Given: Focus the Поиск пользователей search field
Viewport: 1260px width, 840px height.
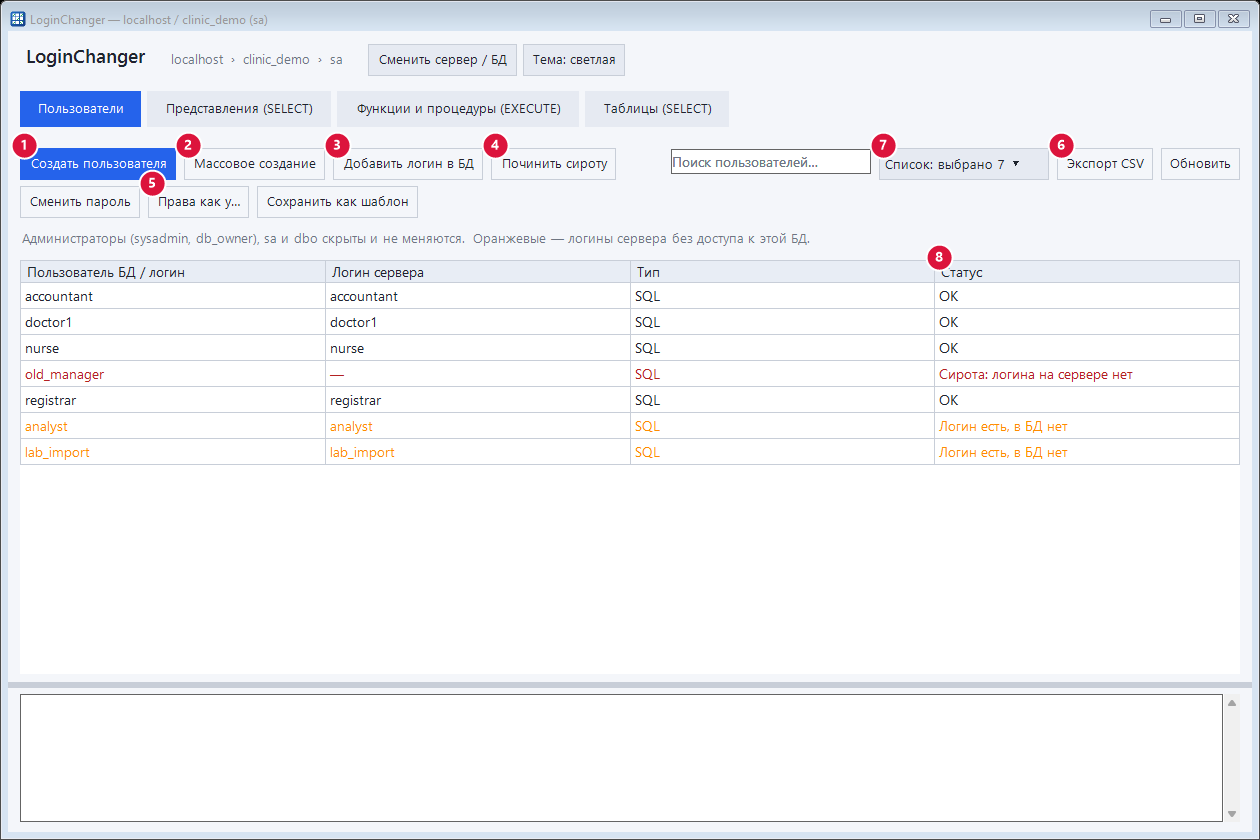Looking at the screenshot, I should (770, 162).
